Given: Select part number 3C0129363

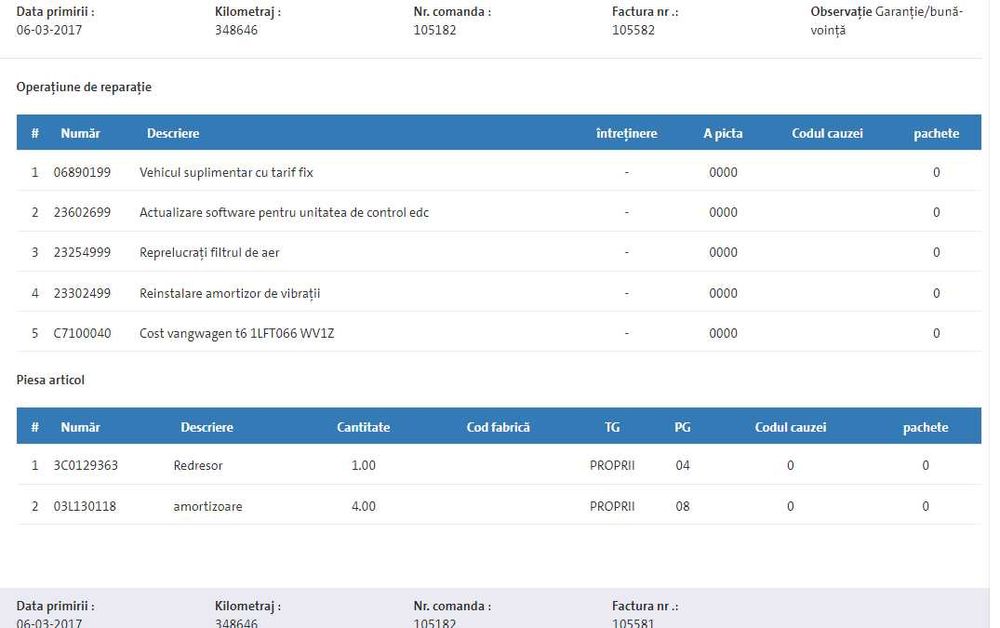Looking at the screenshot, I should coord(85,465).
